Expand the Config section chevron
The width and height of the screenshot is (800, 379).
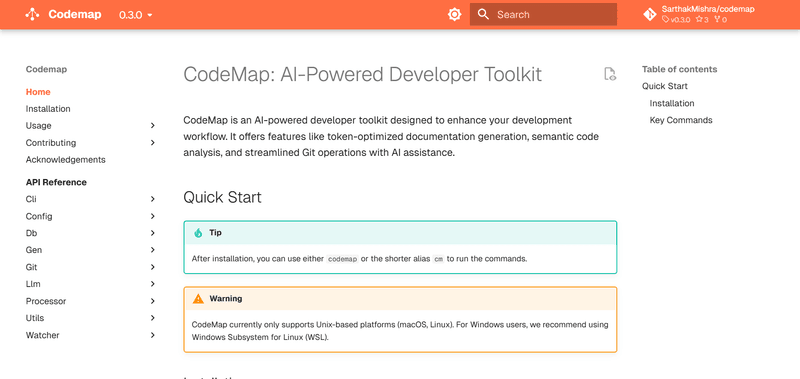(153, 216)
